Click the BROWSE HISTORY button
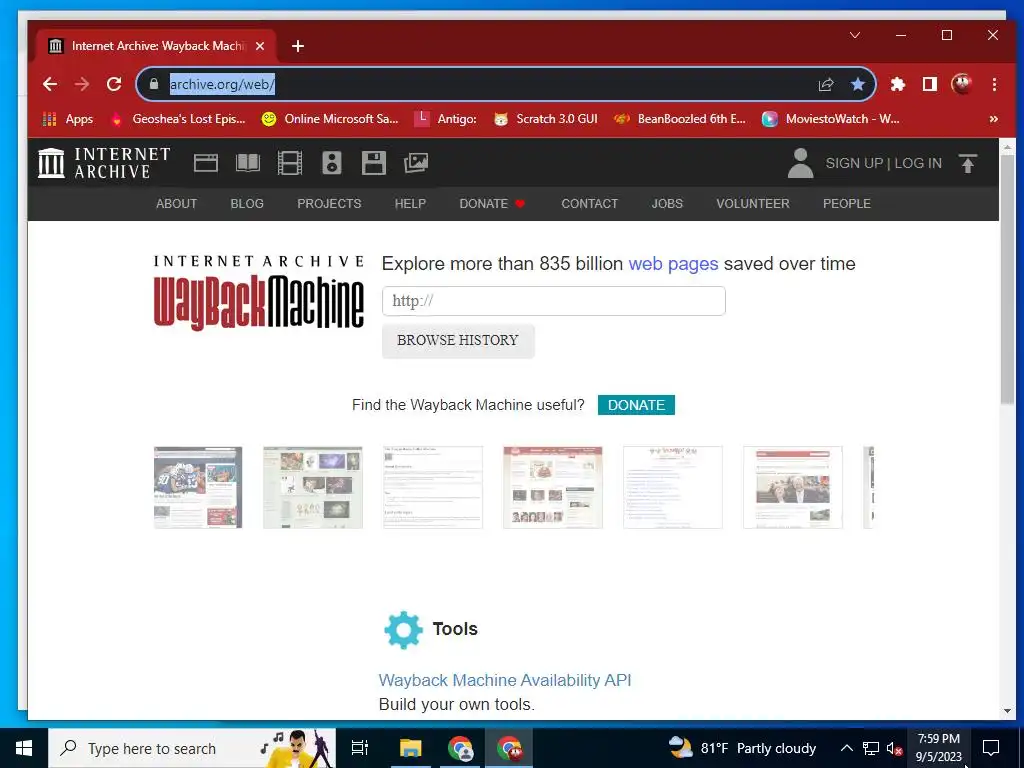Image resolution: width=1024 pixels, height=768 pixels. coord(458,340)
